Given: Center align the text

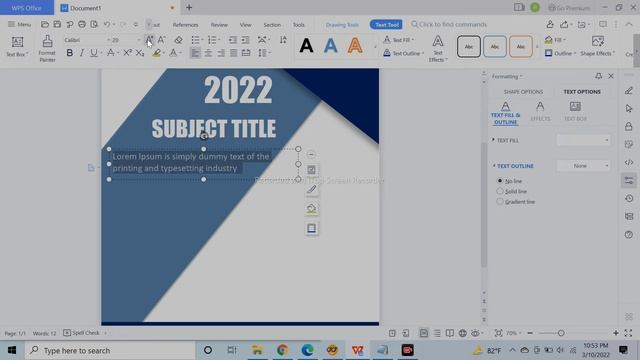Looking at the screenshot, I should [x=208, y=53].
